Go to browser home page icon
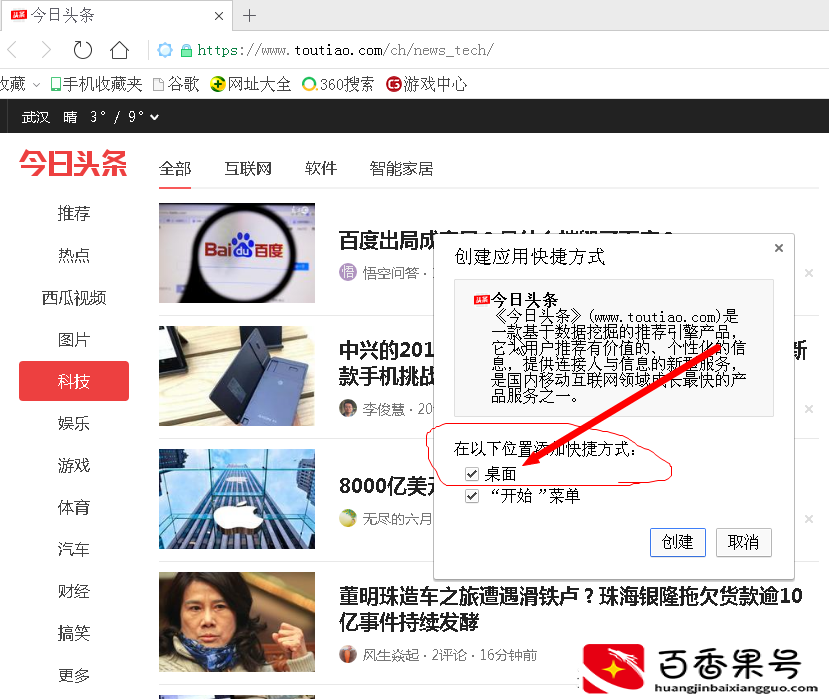829x699 pixels. (119, 50)
